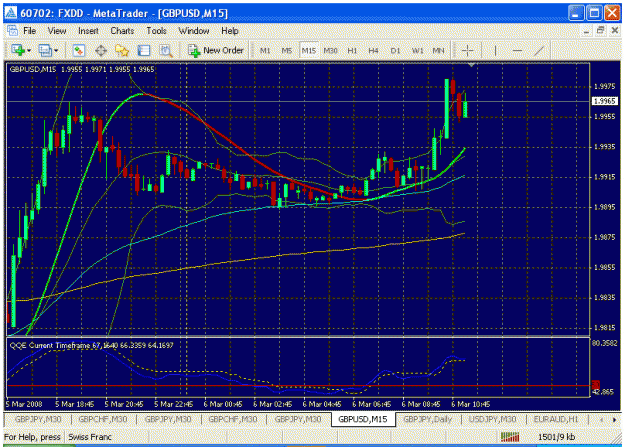Image resolution: width=625 pixels, height=447 pixels.
Task: Open the File menu
Action: [x=29, y=31]
